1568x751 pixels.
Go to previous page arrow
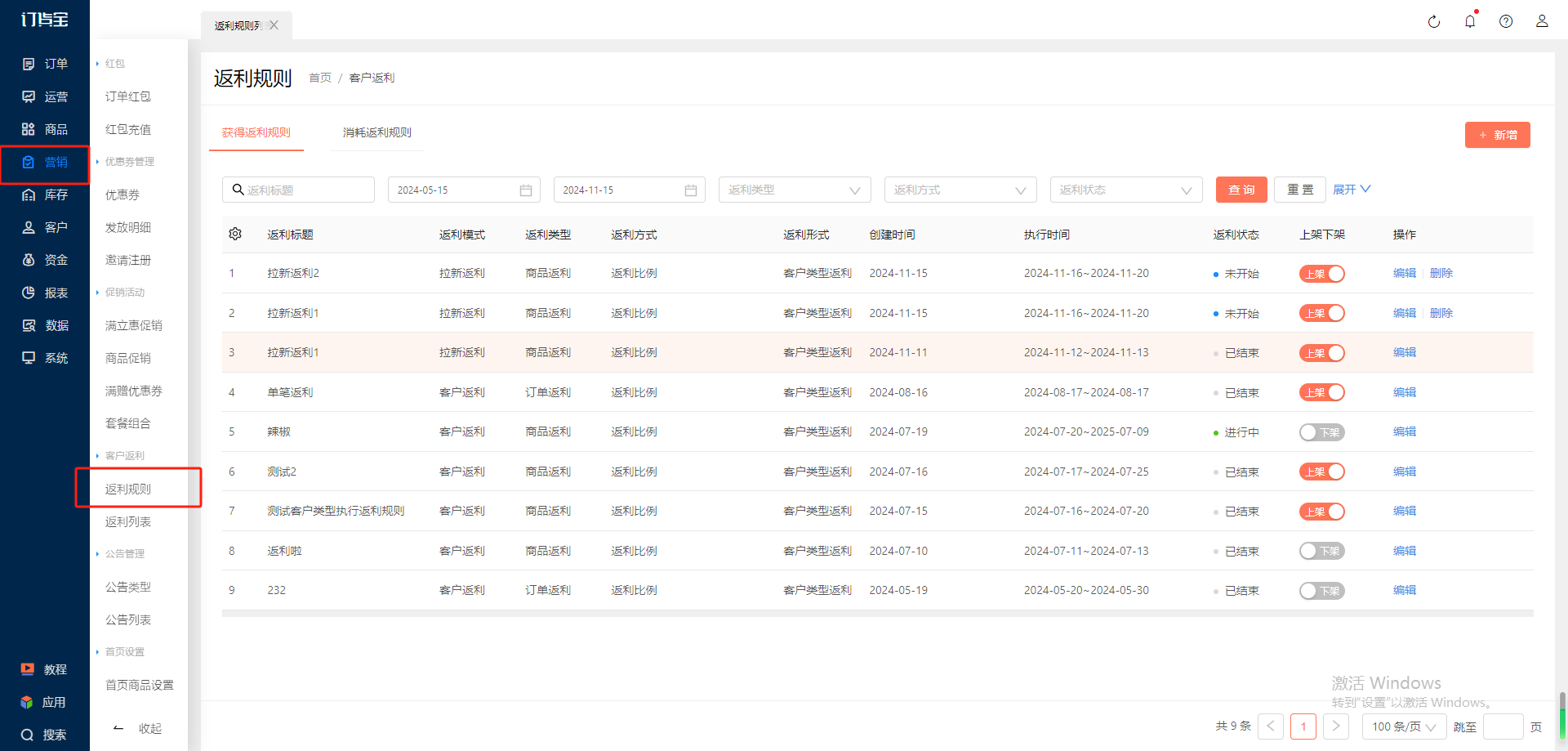(x=1271, y=726)
